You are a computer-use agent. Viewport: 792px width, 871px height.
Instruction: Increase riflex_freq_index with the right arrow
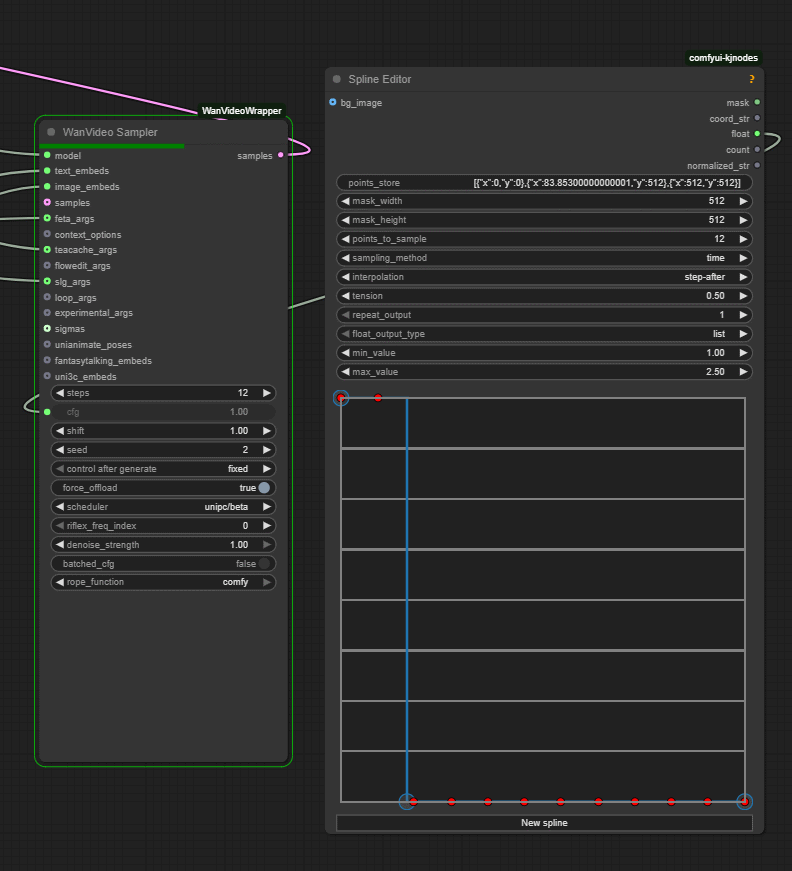click(267, 525)
